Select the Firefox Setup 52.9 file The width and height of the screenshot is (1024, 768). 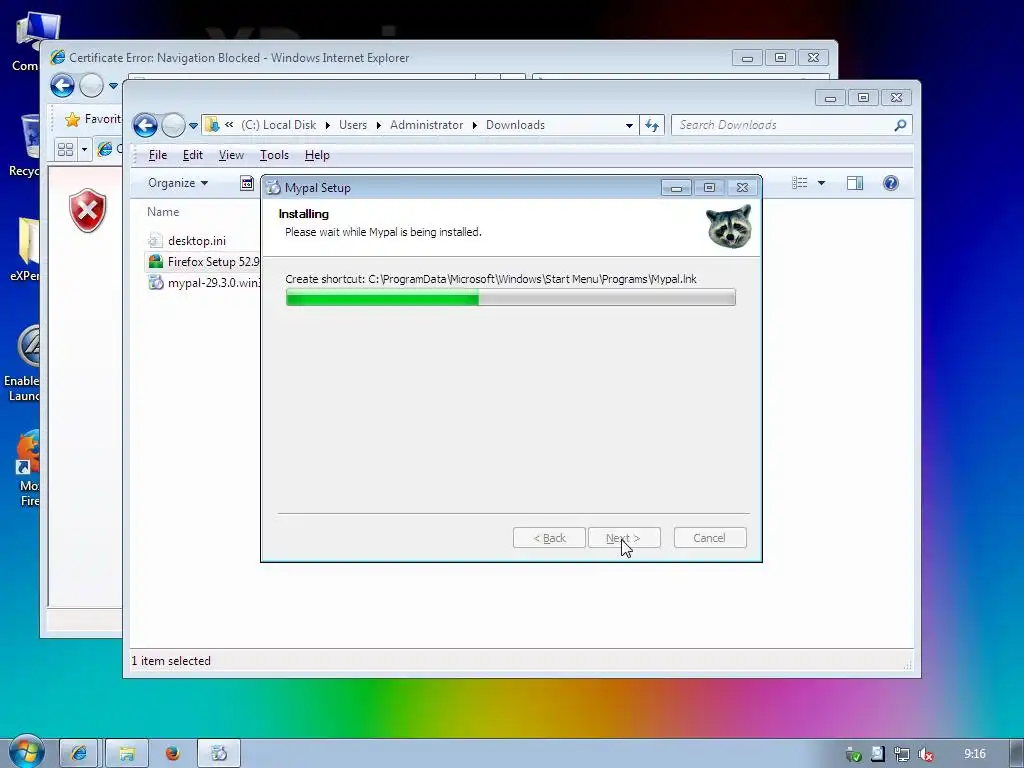coord(203,262)
